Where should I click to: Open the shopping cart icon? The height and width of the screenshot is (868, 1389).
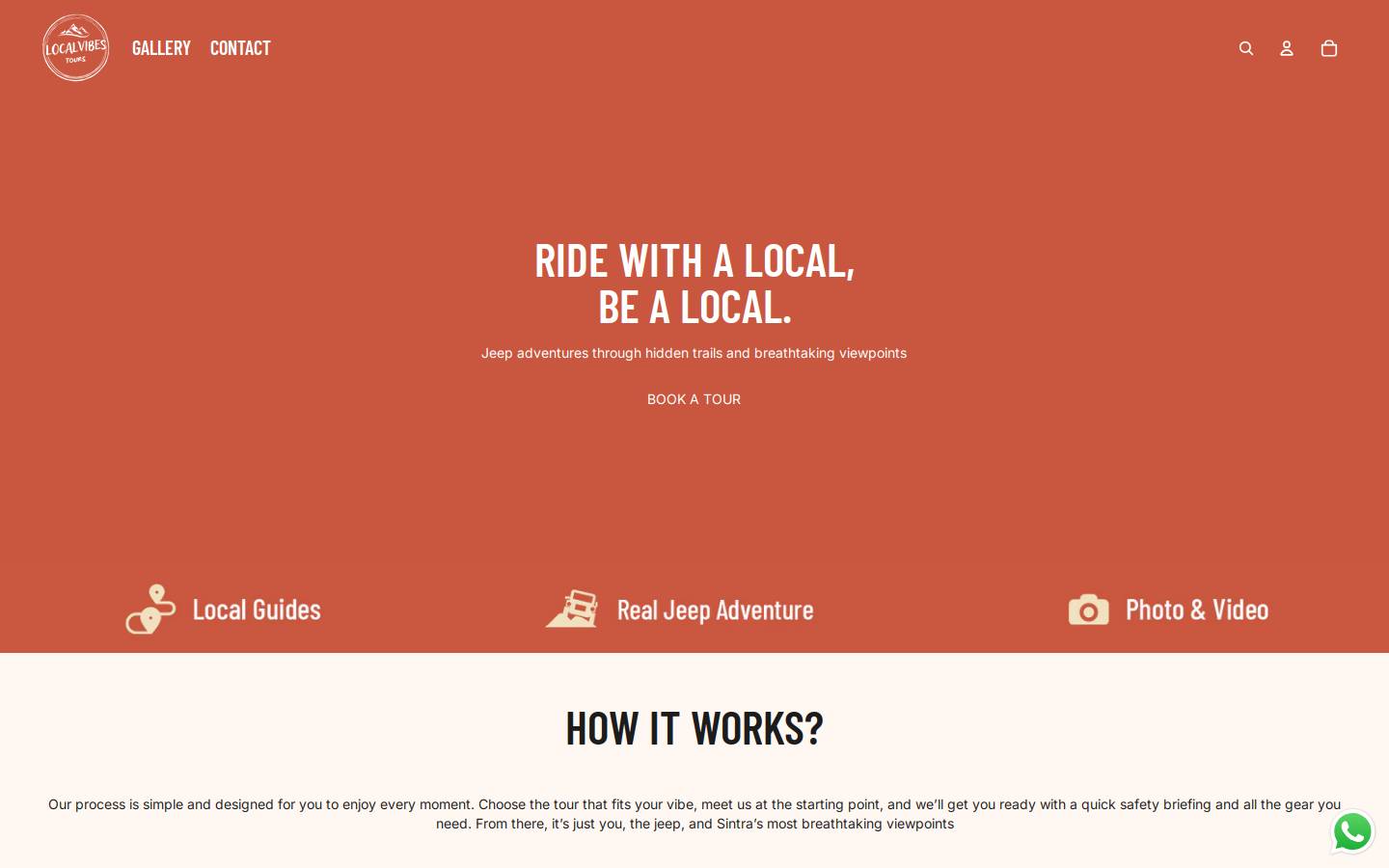[x=1329, y=48]
